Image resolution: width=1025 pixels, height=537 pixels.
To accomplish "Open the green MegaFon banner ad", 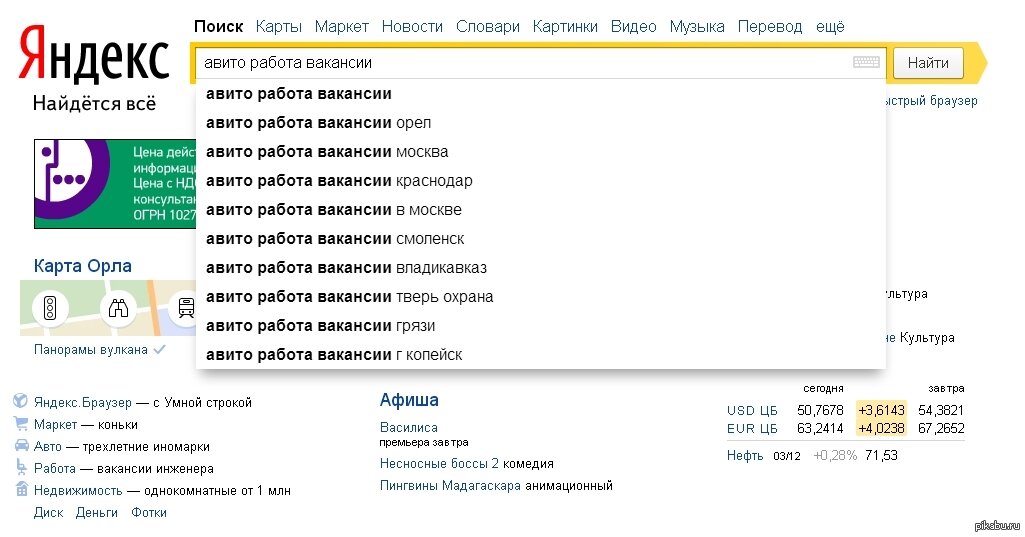I will 115,184.
